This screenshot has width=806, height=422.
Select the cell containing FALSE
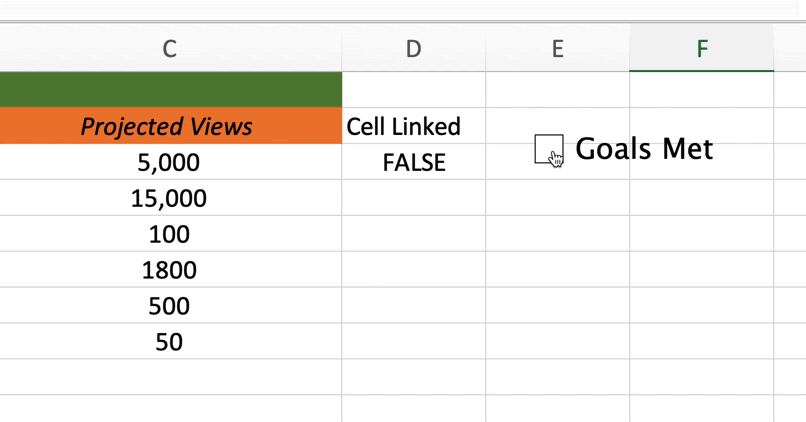coord(413,163)
